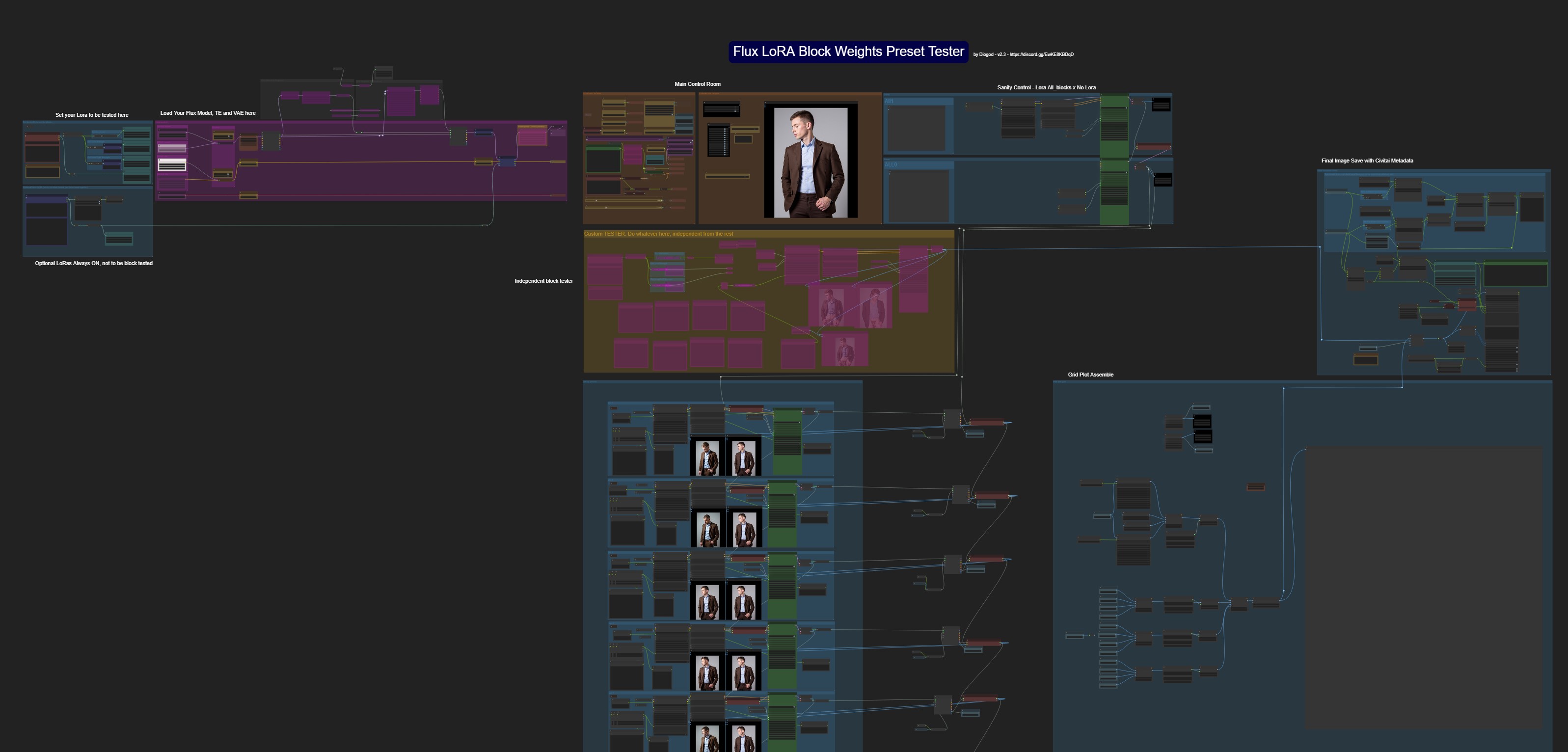Click left portrait thumbnail in first test row
The image size is (1568, 752).
pyautogui.click(x=707, y=457)
